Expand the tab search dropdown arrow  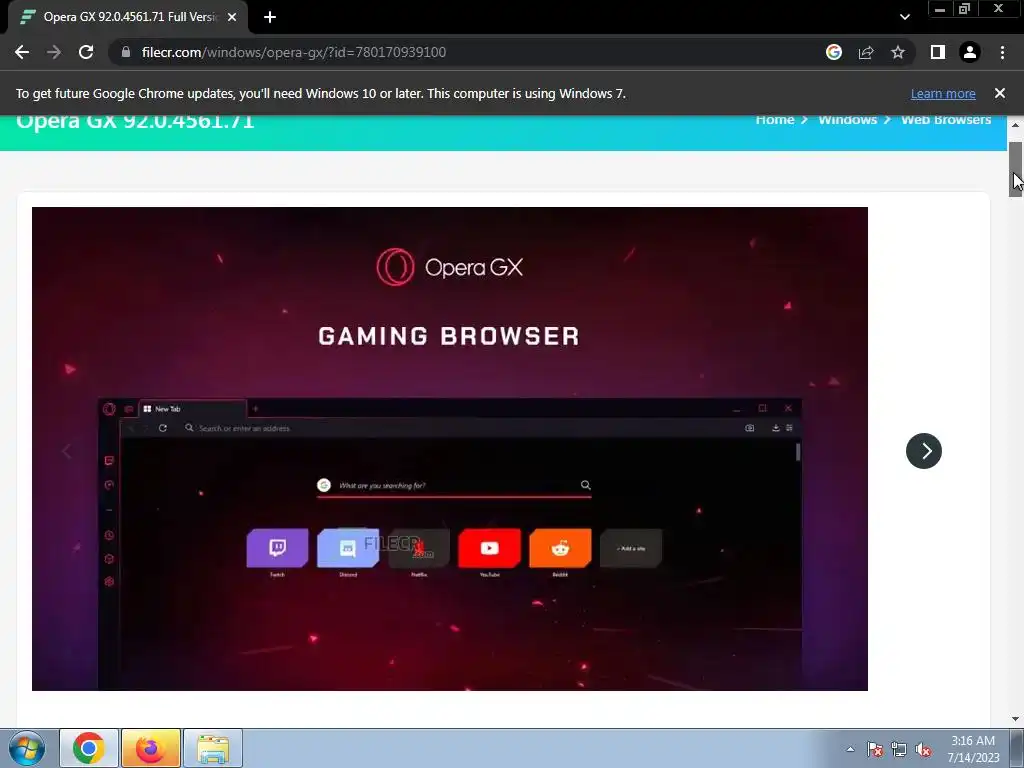click(x=904, y=17)
